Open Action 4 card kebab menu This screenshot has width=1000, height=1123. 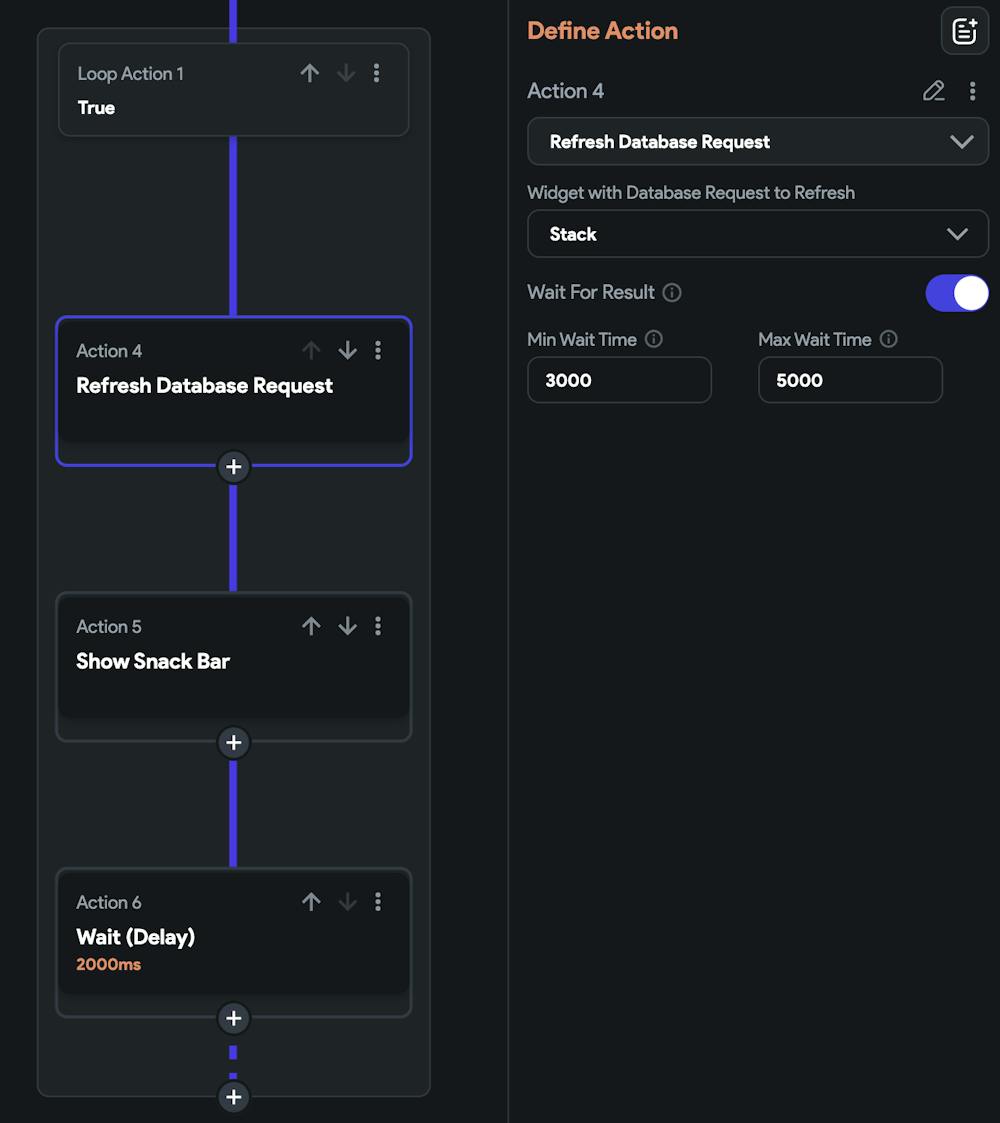[377, 350]
